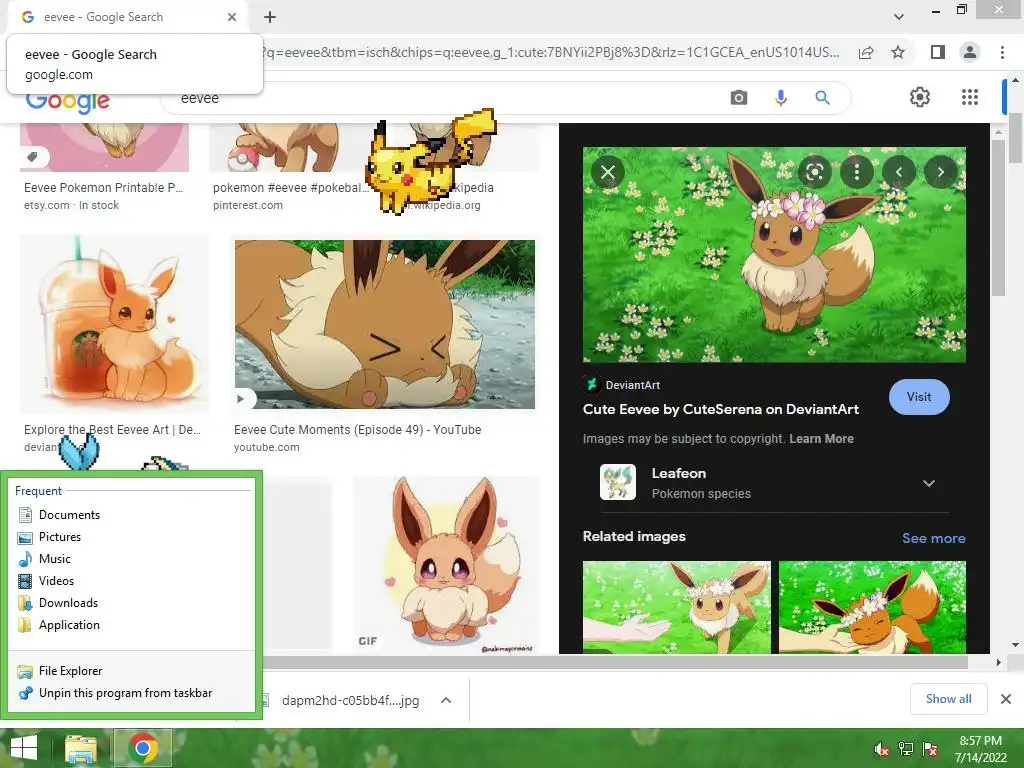
Task: Expand options for downloaded jpg file
Action: [446, 700]
